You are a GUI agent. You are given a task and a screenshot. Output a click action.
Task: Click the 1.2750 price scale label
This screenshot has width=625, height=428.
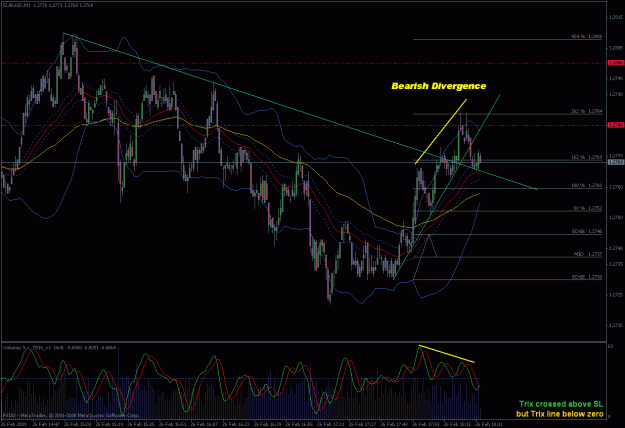[x=616, y=218]
